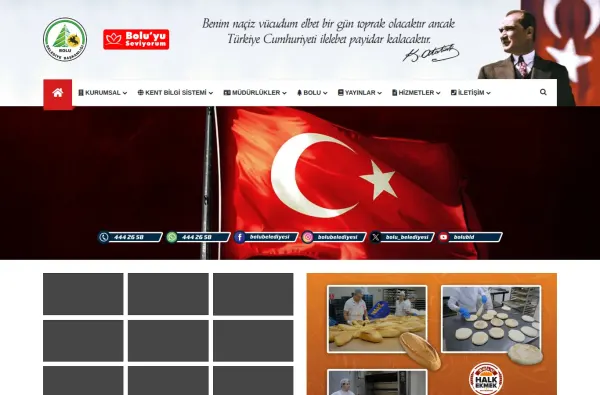Click the WhatsApp icon
Screen dimensions: 600x395
[172, 237]
